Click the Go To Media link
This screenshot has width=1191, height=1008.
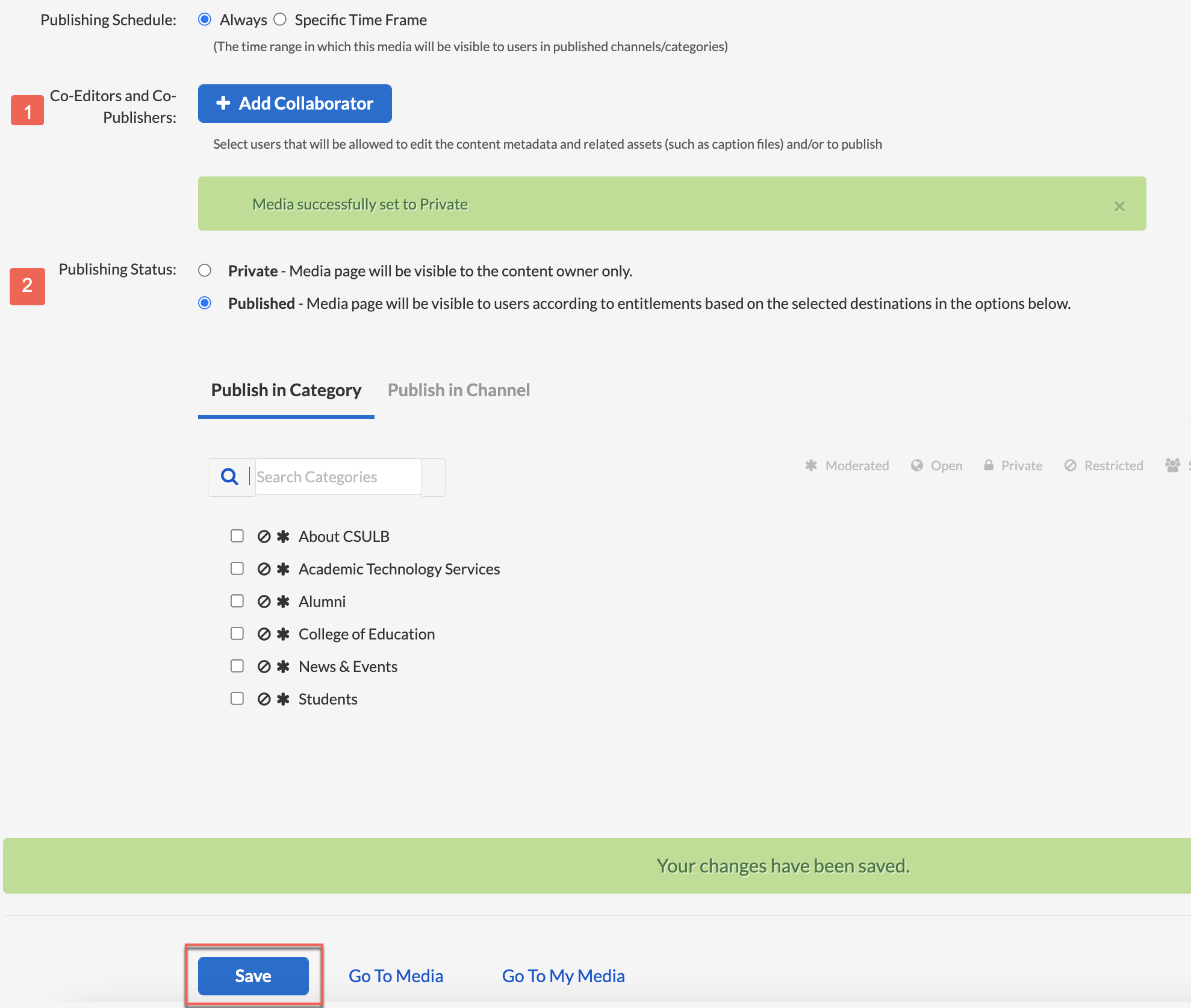(396, 975)
